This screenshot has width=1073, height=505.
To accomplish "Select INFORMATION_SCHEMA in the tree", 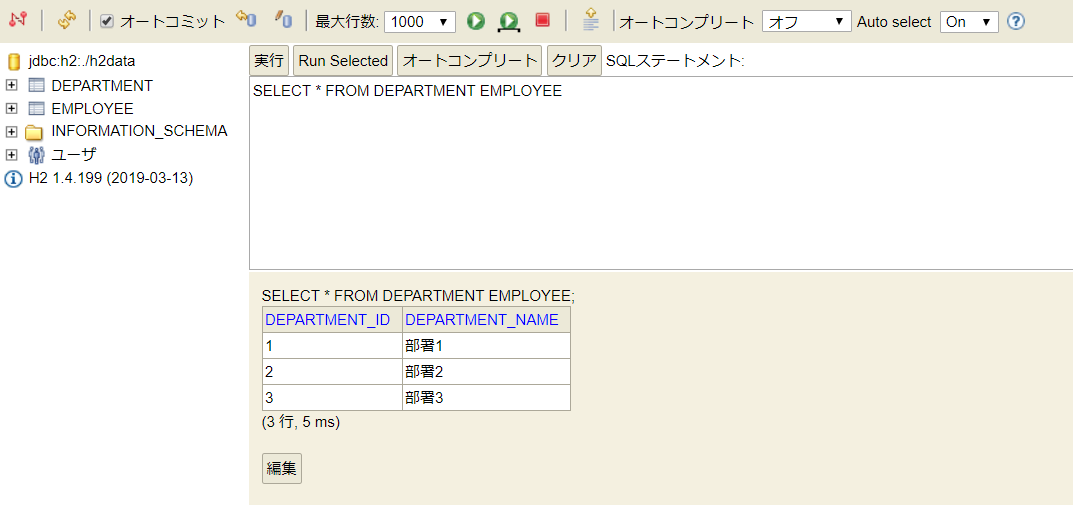I will (x=140, y=131).
